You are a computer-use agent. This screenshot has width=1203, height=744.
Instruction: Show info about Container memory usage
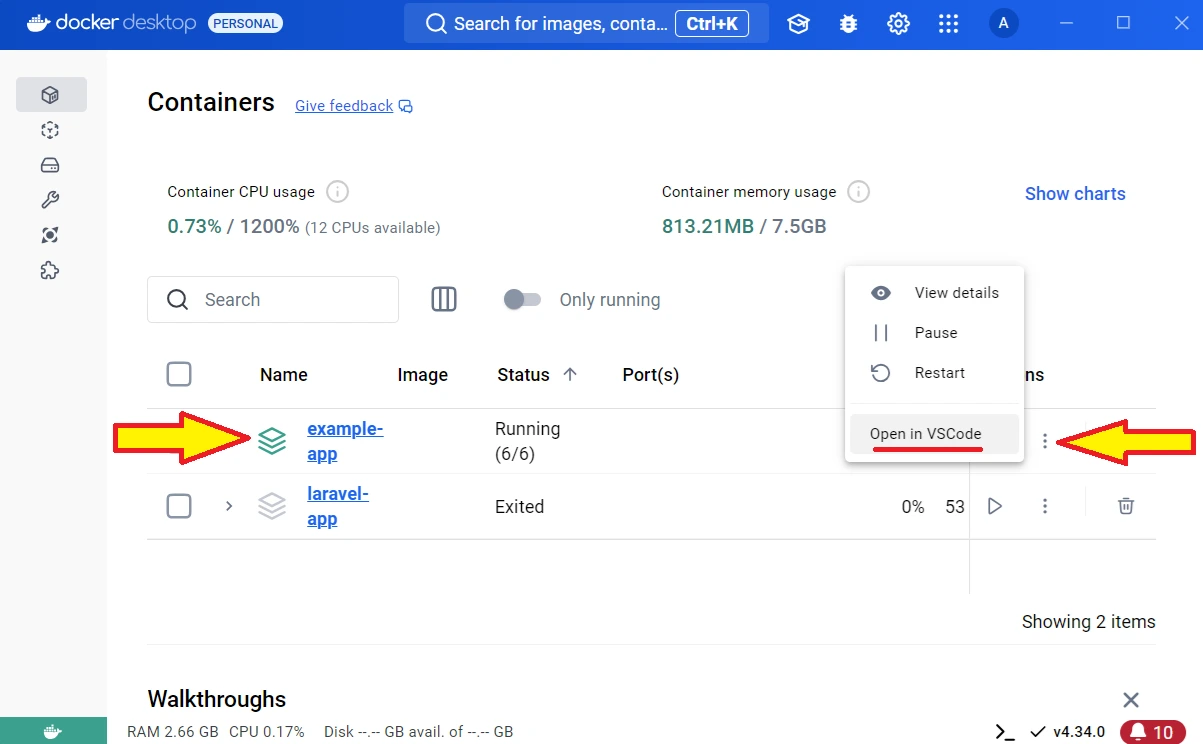[x=859, y=191]
